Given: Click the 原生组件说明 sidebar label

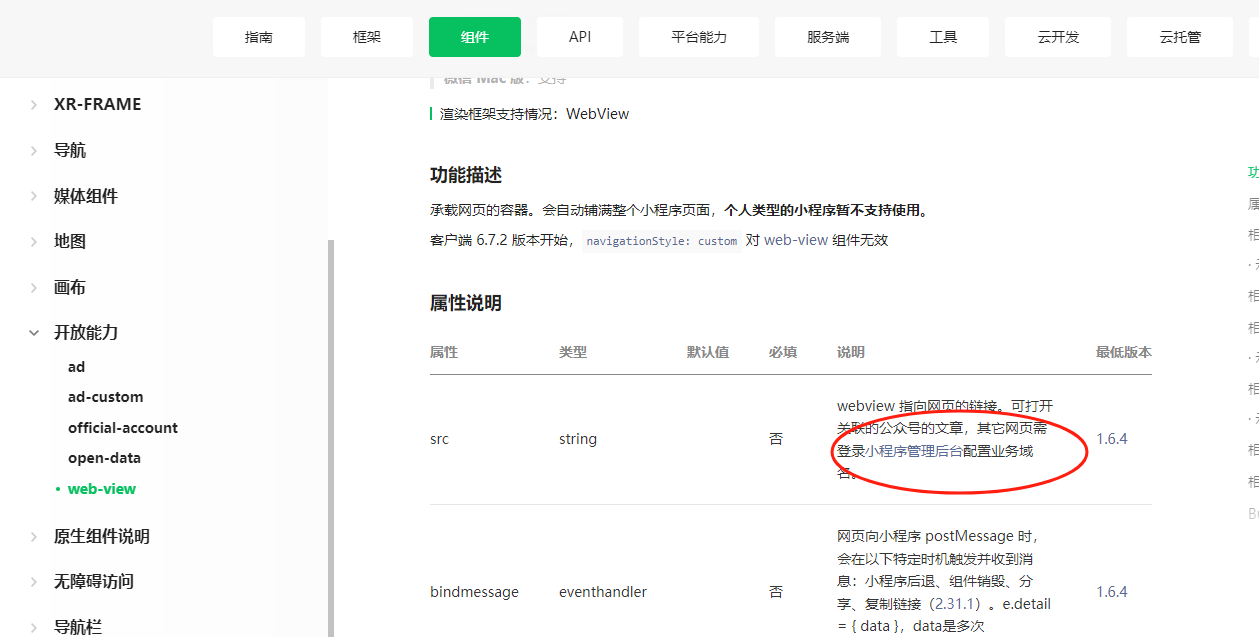Looking at the screenshot, I should tap(102, 536).
